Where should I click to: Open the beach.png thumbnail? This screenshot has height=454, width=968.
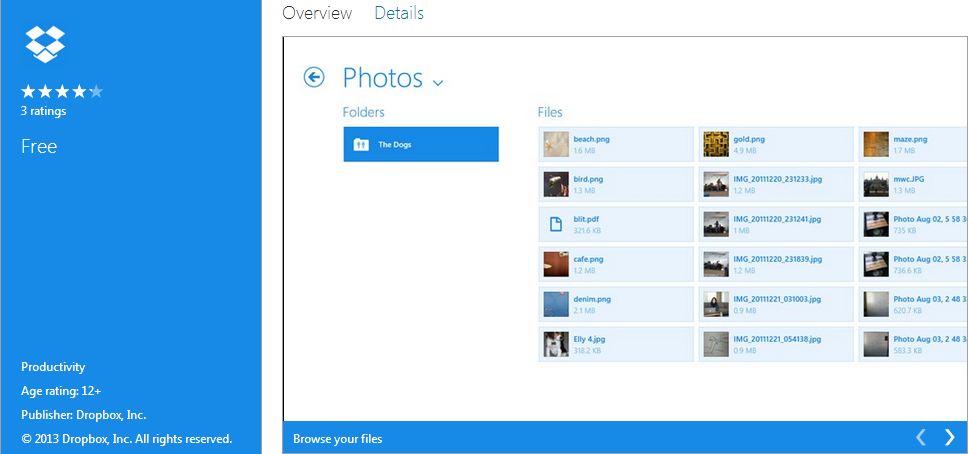(x=556, y=145)
